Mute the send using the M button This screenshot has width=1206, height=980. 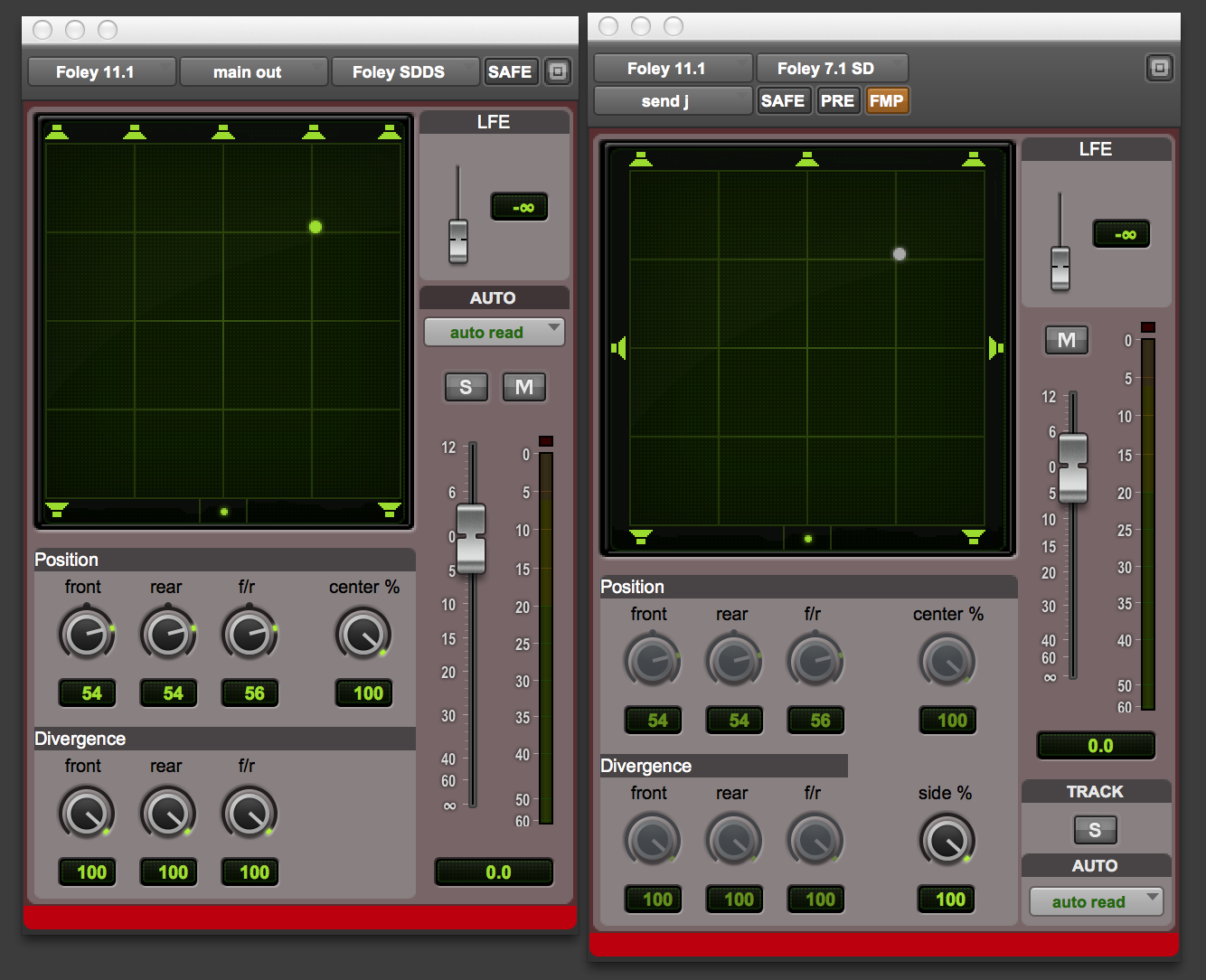[1067, 340]
